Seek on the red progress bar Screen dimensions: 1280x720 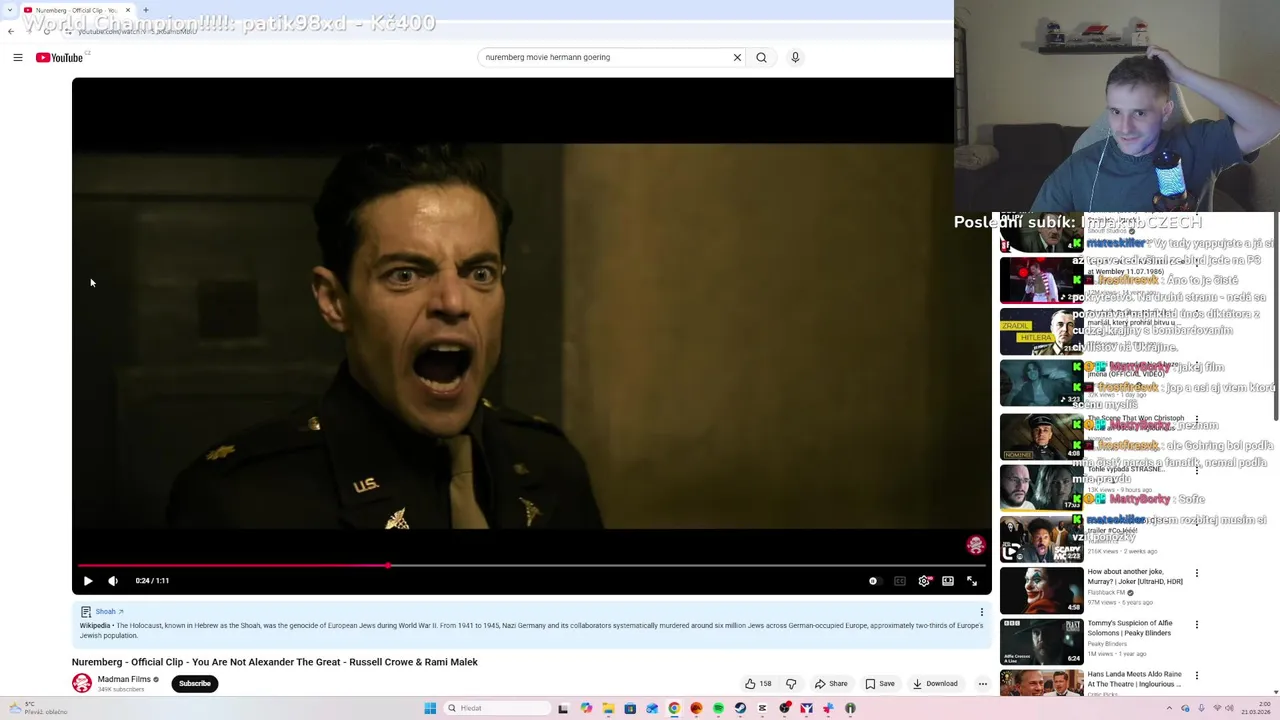pyautogui.click(x=531, y=565)
